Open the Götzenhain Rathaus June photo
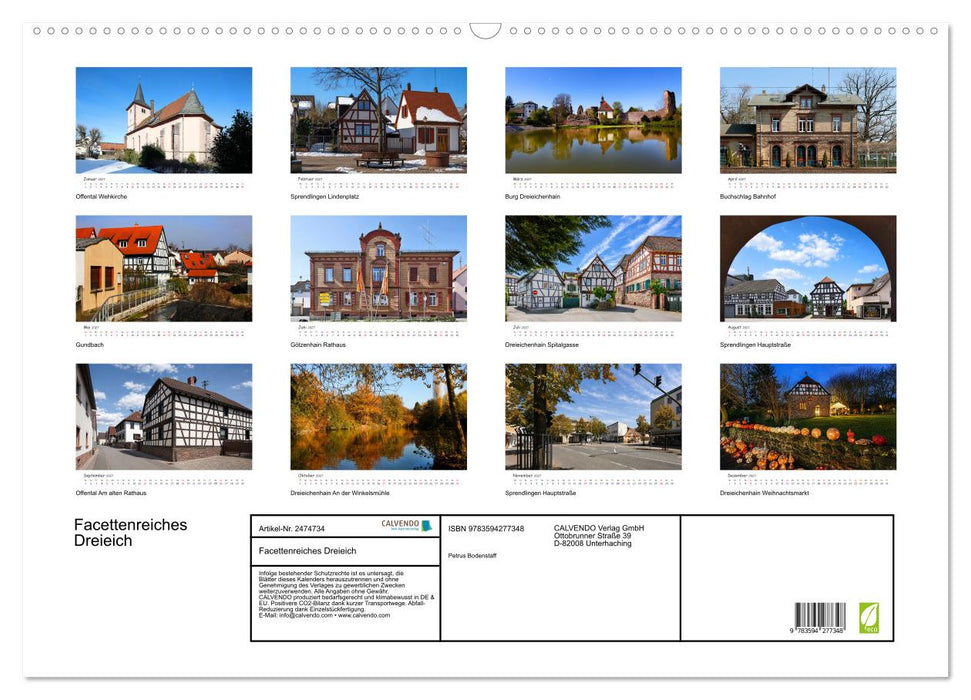 pos(378,268)
